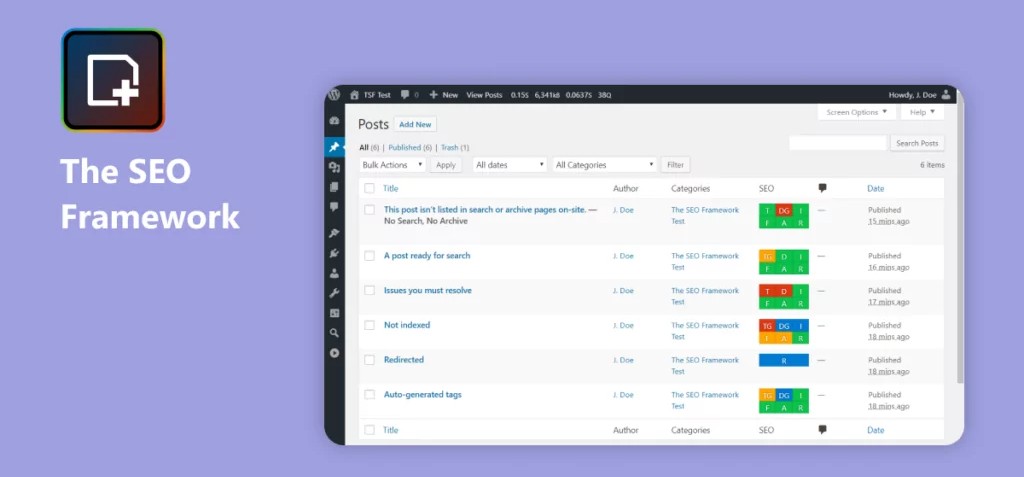The image size is (1024, 477).
Task: Open Comments sidebar icon
Action: (334, 206)
